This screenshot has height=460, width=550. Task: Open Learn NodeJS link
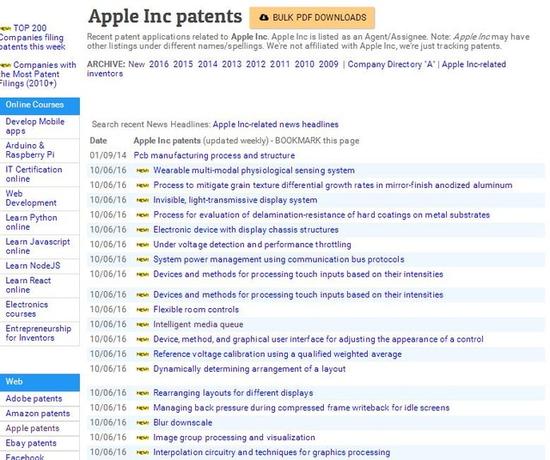point(33,266)
